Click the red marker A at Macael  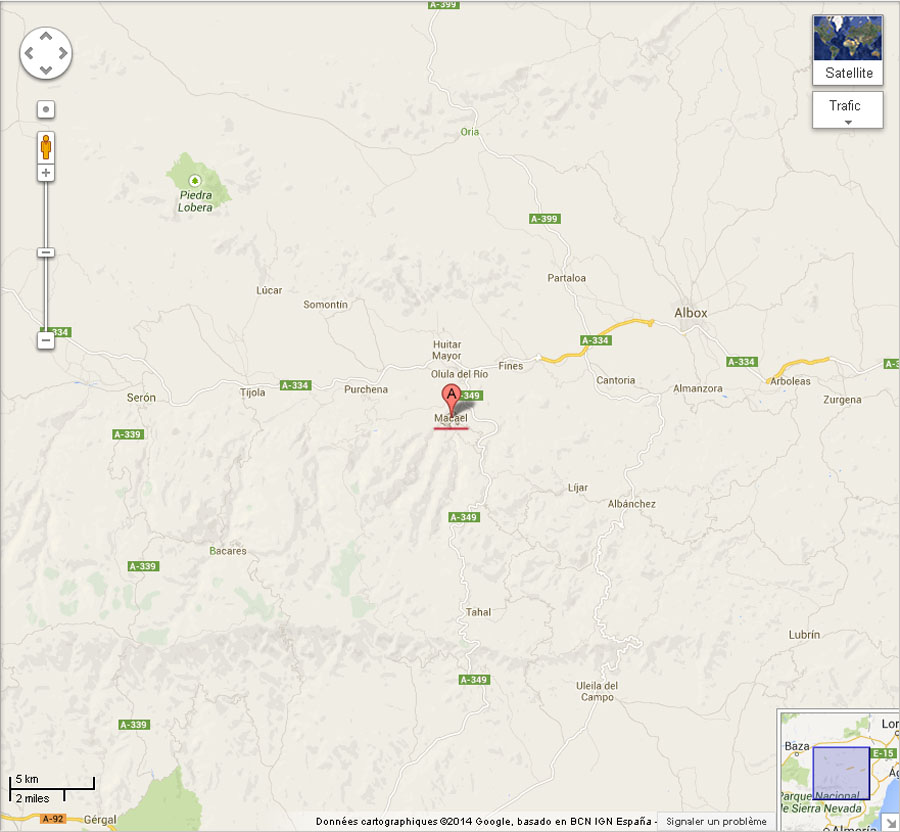(x=451, y=399)
